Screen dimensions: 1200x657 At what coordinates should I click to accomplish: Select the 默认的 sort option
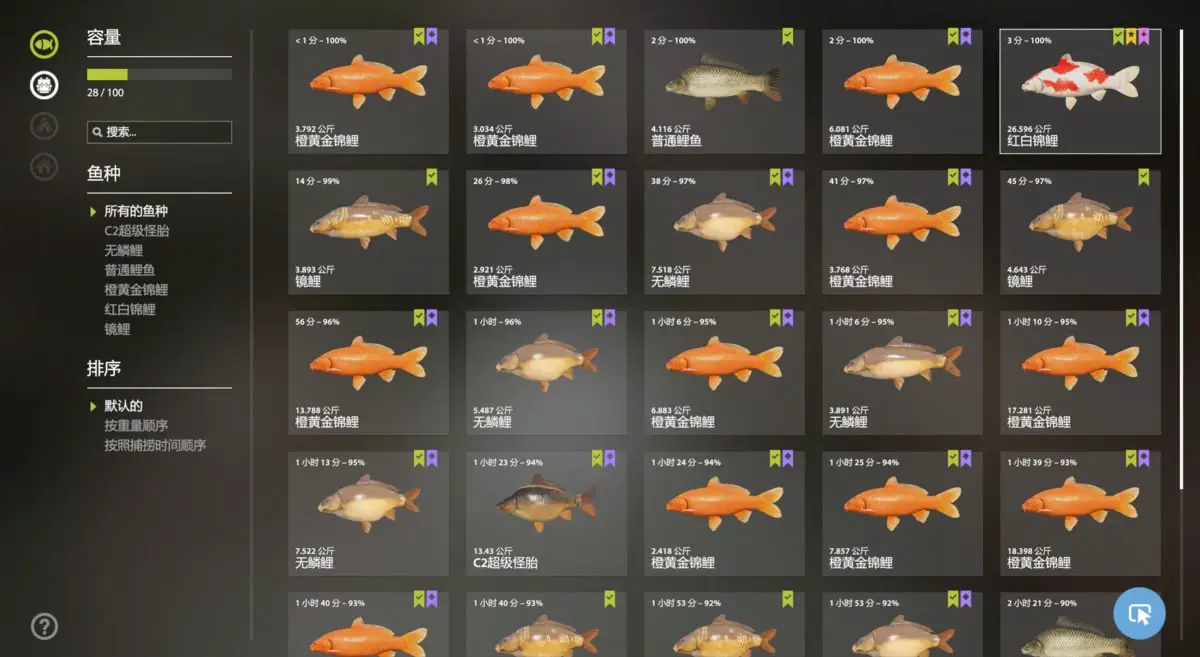[123, 406]
